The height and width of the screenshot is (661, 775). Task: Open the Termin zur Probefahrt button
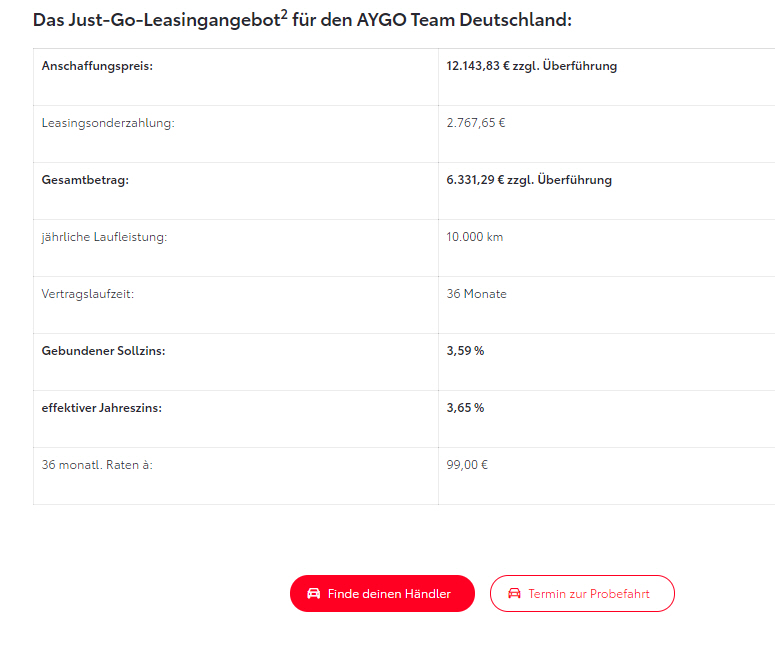[582, 593]
